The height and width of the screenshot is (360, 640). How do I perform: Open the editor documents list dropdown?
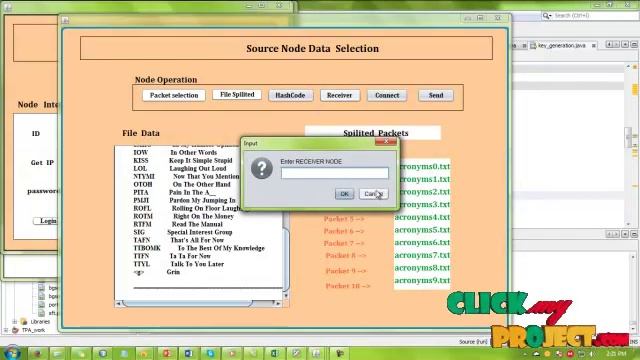[x=625, y=44]
